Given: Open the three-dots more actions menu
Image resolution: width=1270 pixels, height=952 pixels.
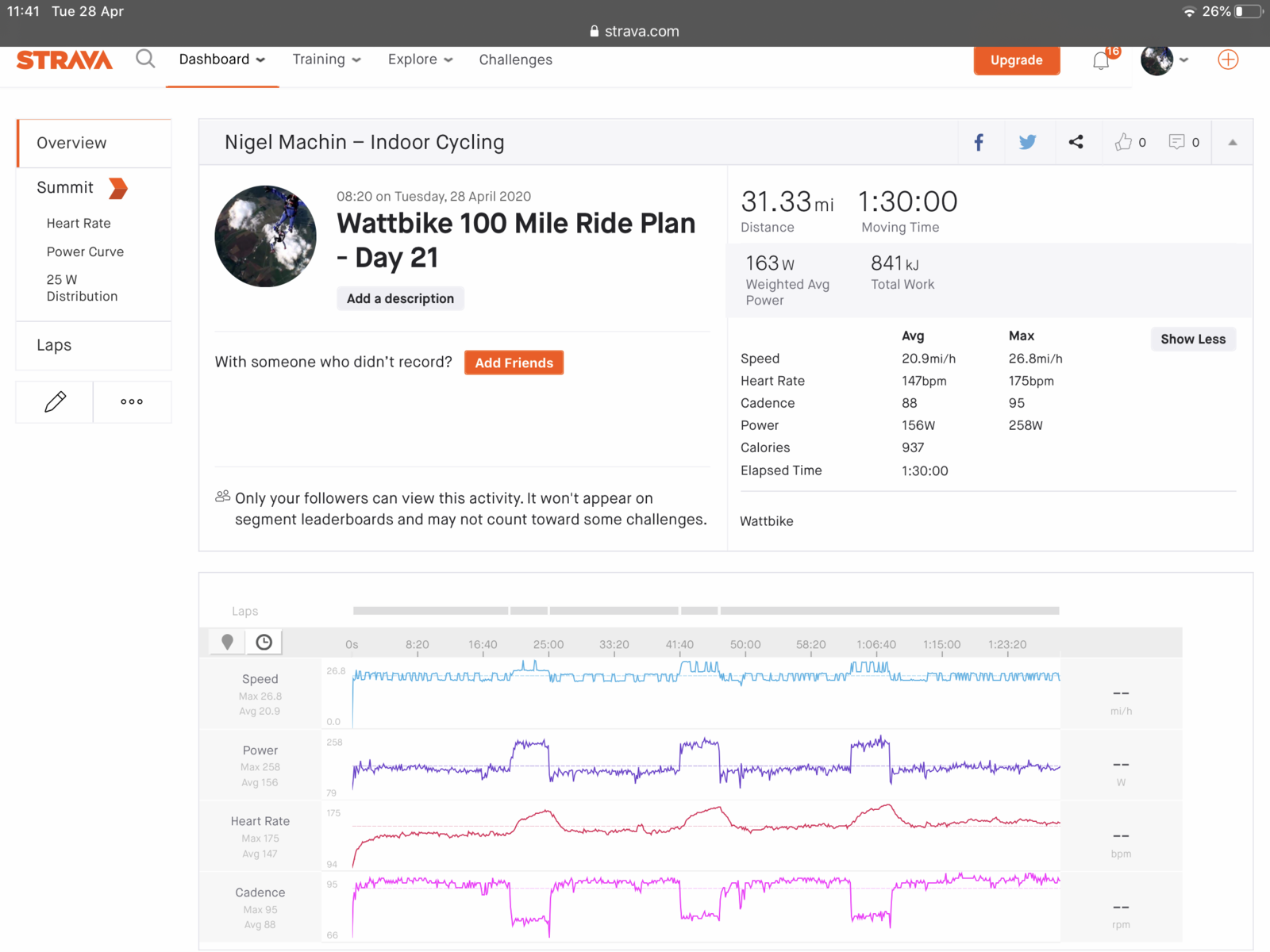Looking at the screenshot, I should point(132,401).
